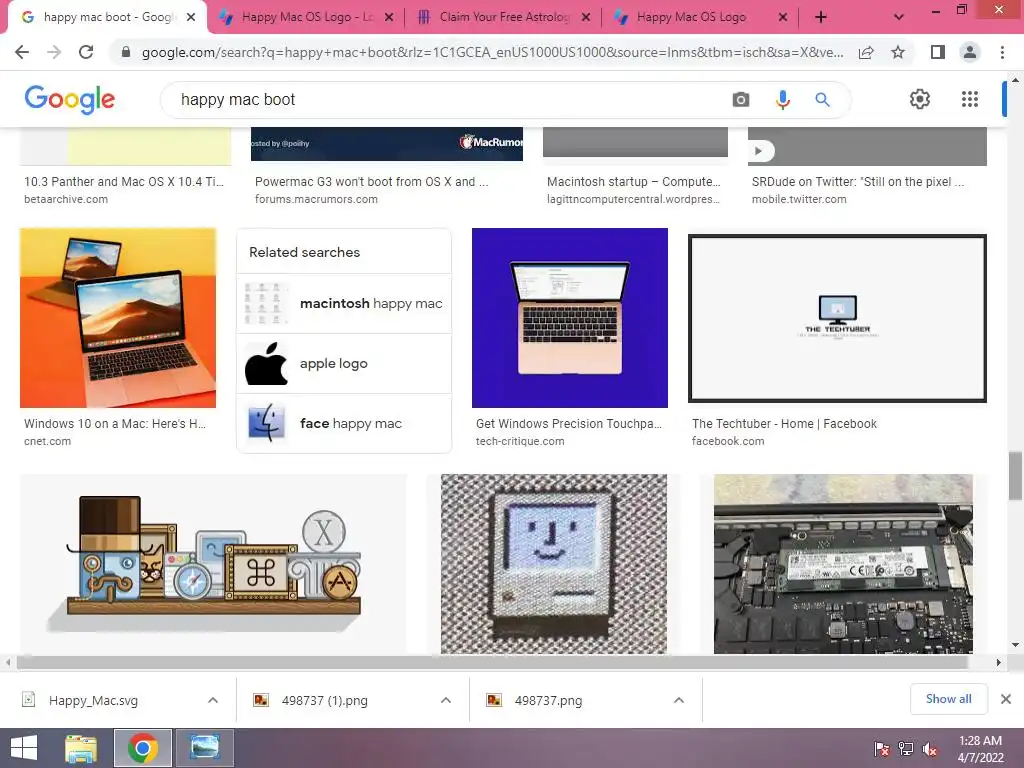Open the Windows Start menu
The width and height of the screenshot is (1024, 768).
tap(24, 748)
